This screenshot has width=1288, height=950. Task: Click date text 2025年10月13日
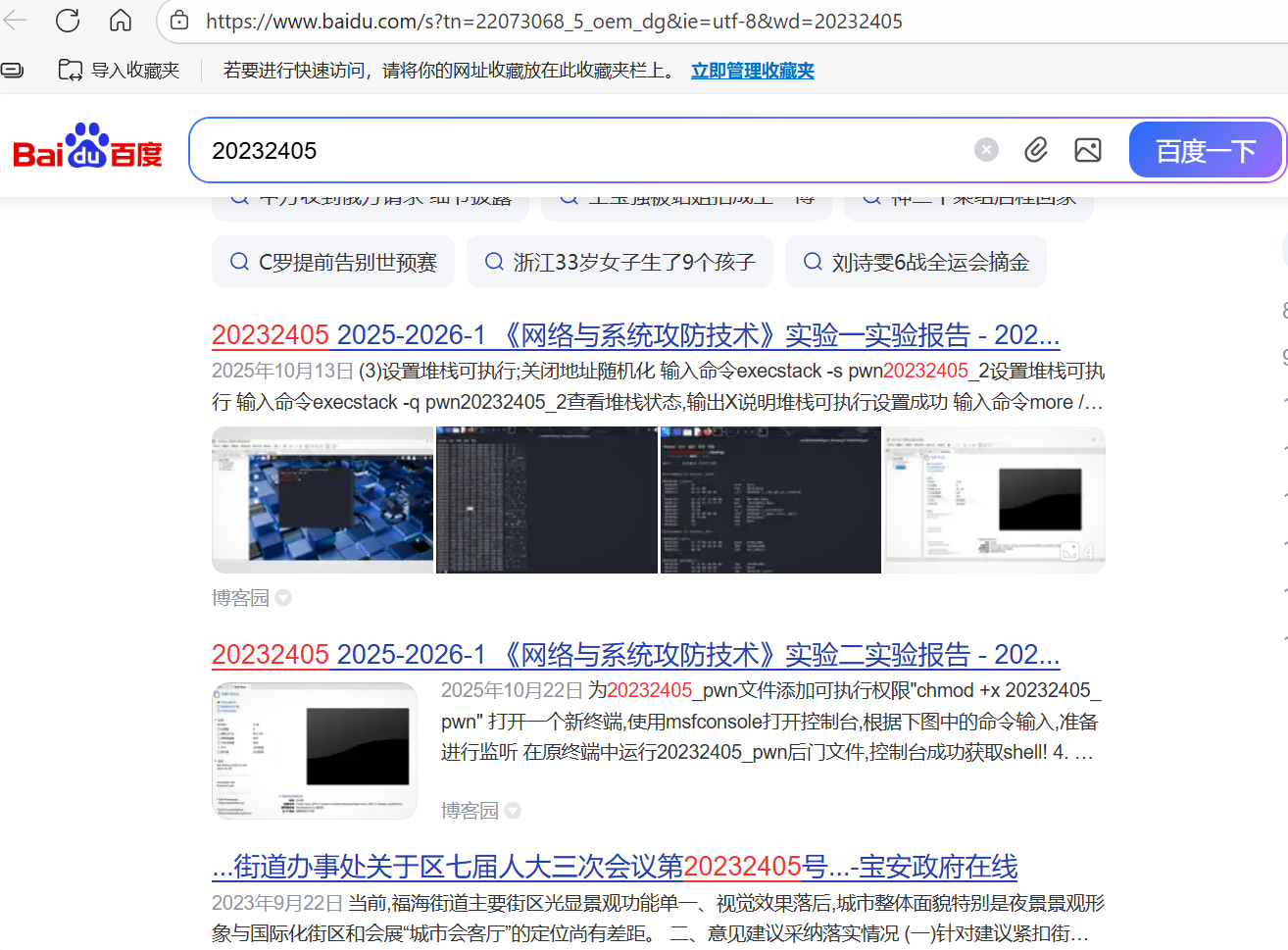[x=282, y=371]
